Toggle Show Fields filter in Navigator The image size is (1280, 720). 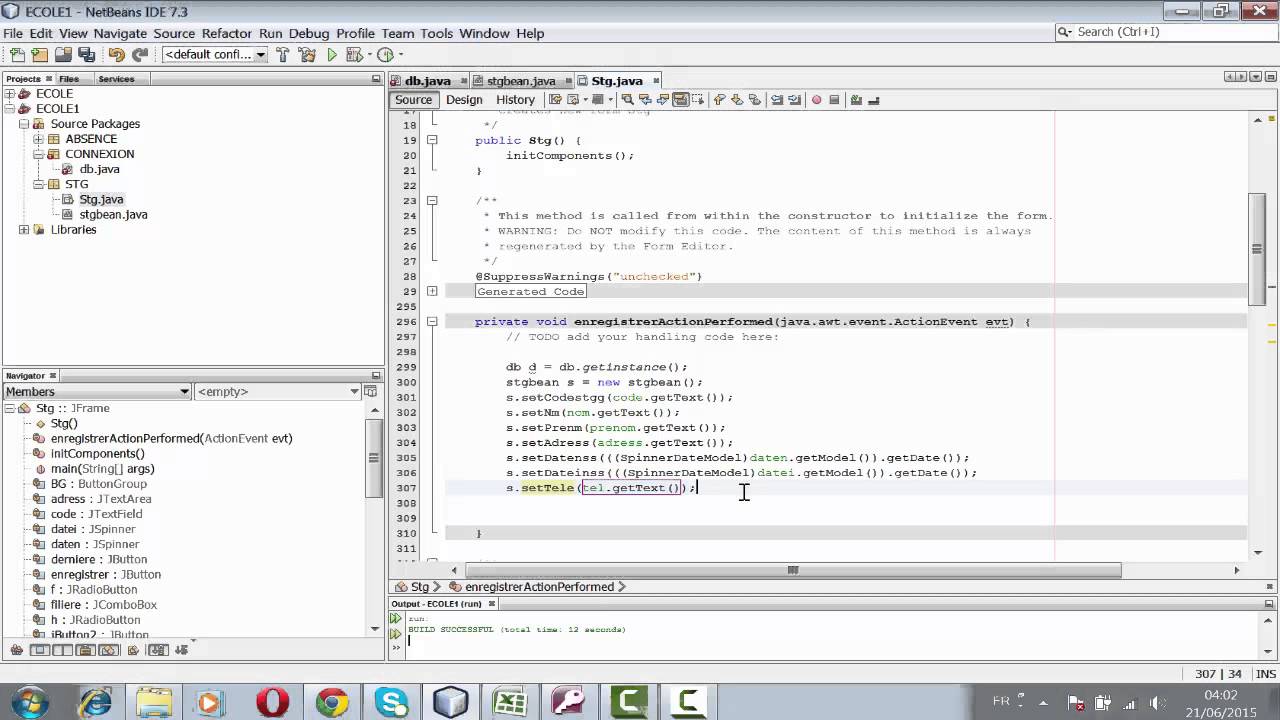40,650
